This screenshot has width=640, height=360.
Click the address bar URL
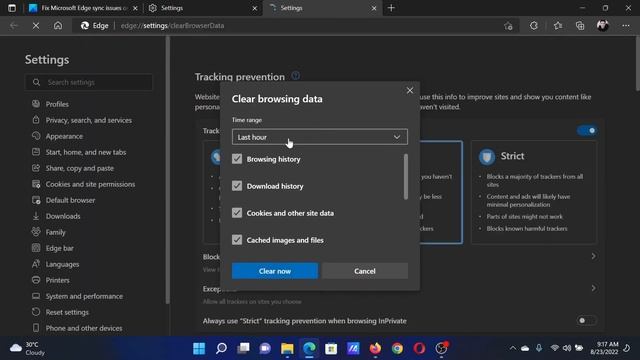click(172, 26)
